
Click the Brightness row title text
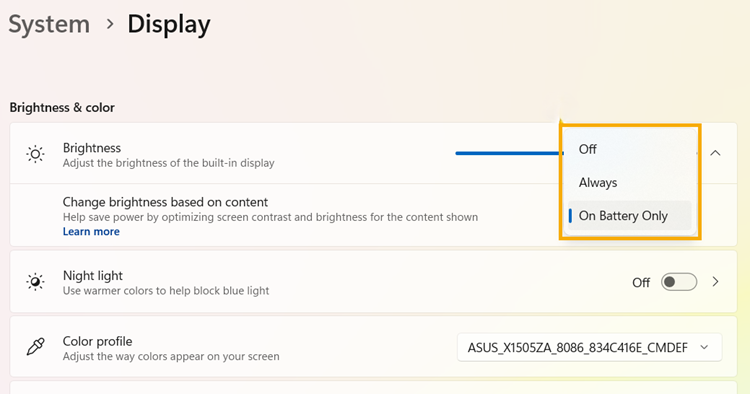click(x=92, y=148)
